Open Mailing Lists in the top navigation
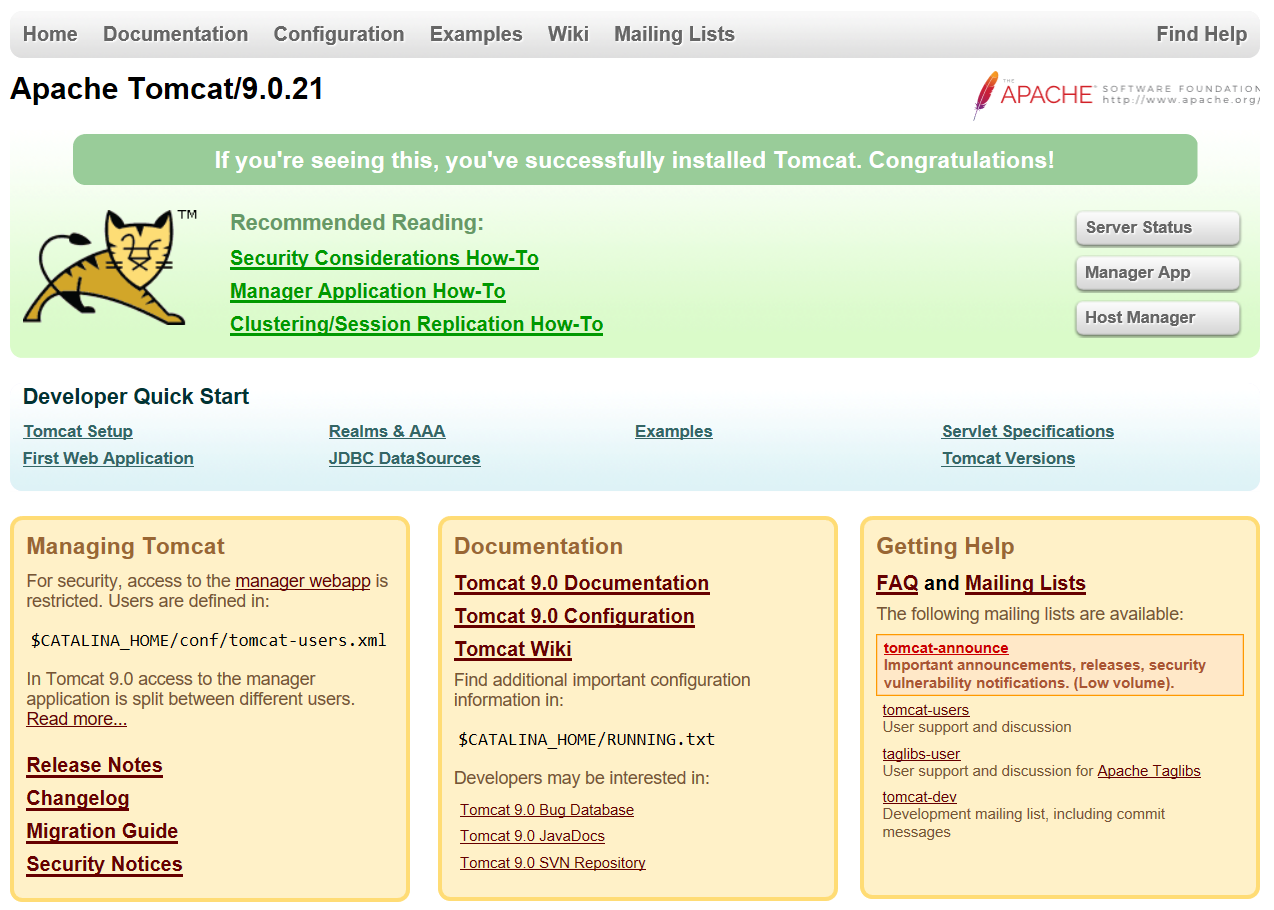This screenshot has height=910, width=1274. 674,34
